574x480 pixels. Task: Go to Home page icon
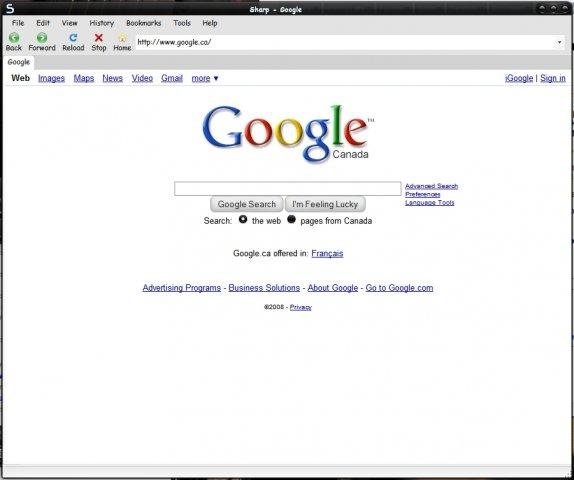pyautogui.click(x=122, y=37)
